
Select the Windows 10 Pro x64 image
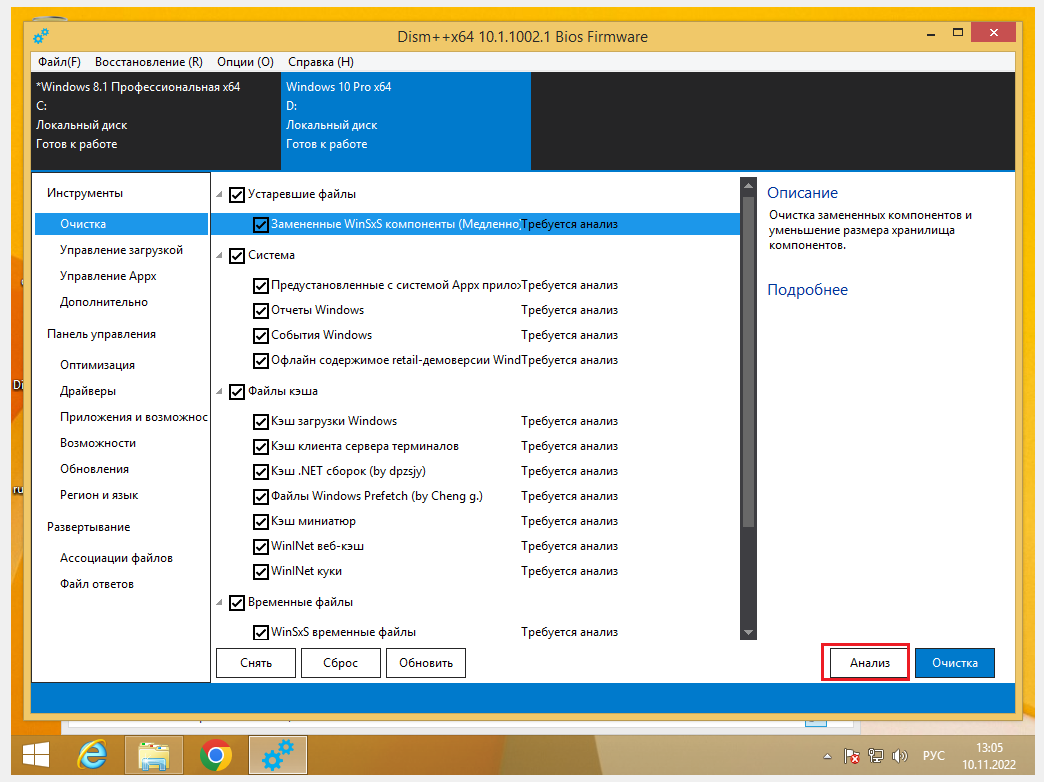click(x=406, y=121)
